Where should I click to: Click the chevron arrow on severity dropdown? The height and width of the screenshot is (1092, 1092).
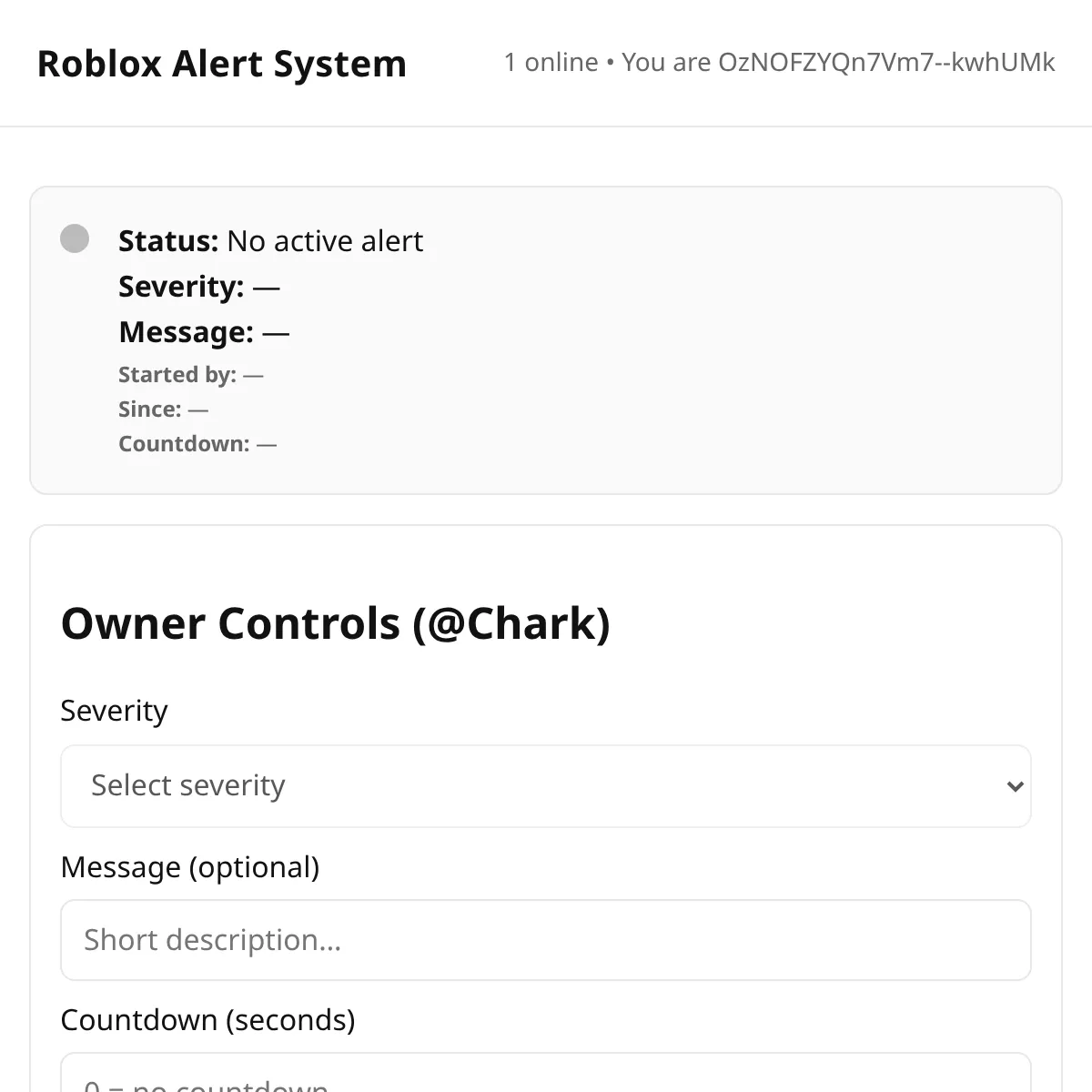tap(1015, 786)
